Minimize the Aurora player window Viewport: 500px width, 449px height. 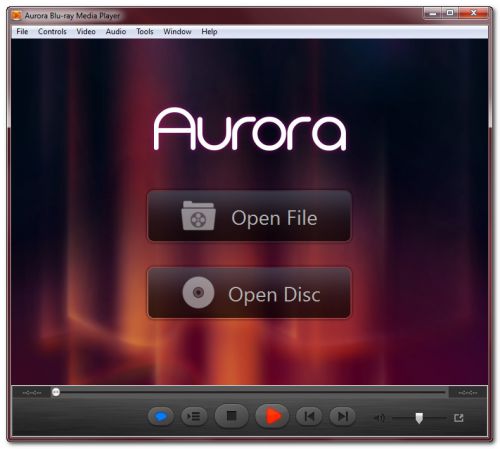tap(433, 13)
